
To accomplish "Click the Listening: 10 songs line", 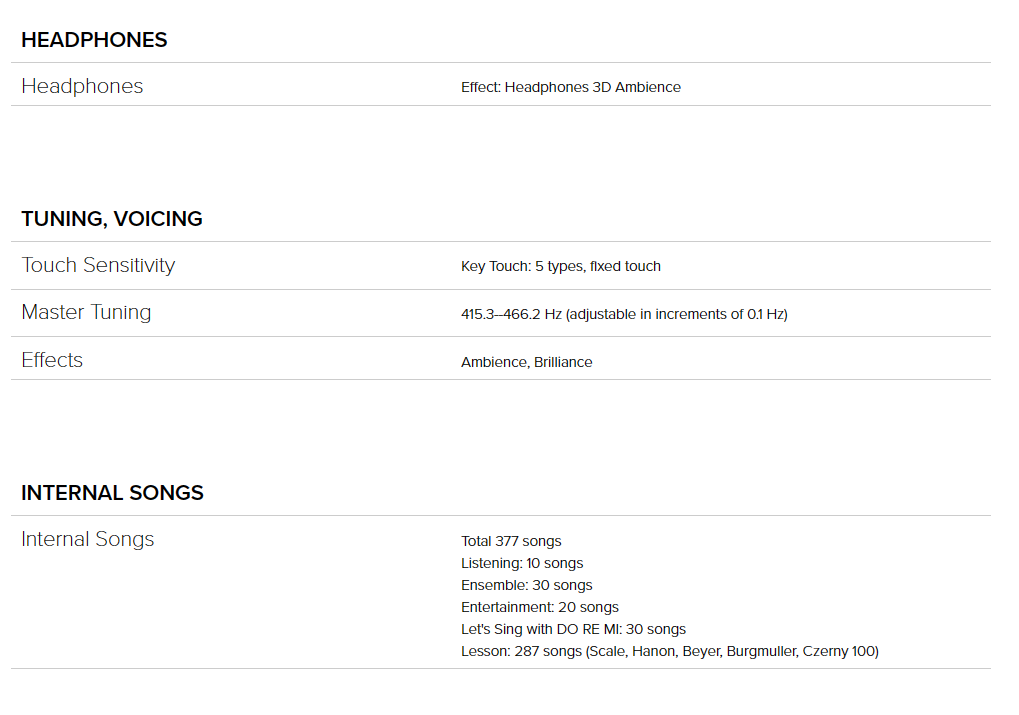I will [x=522, y=563].
